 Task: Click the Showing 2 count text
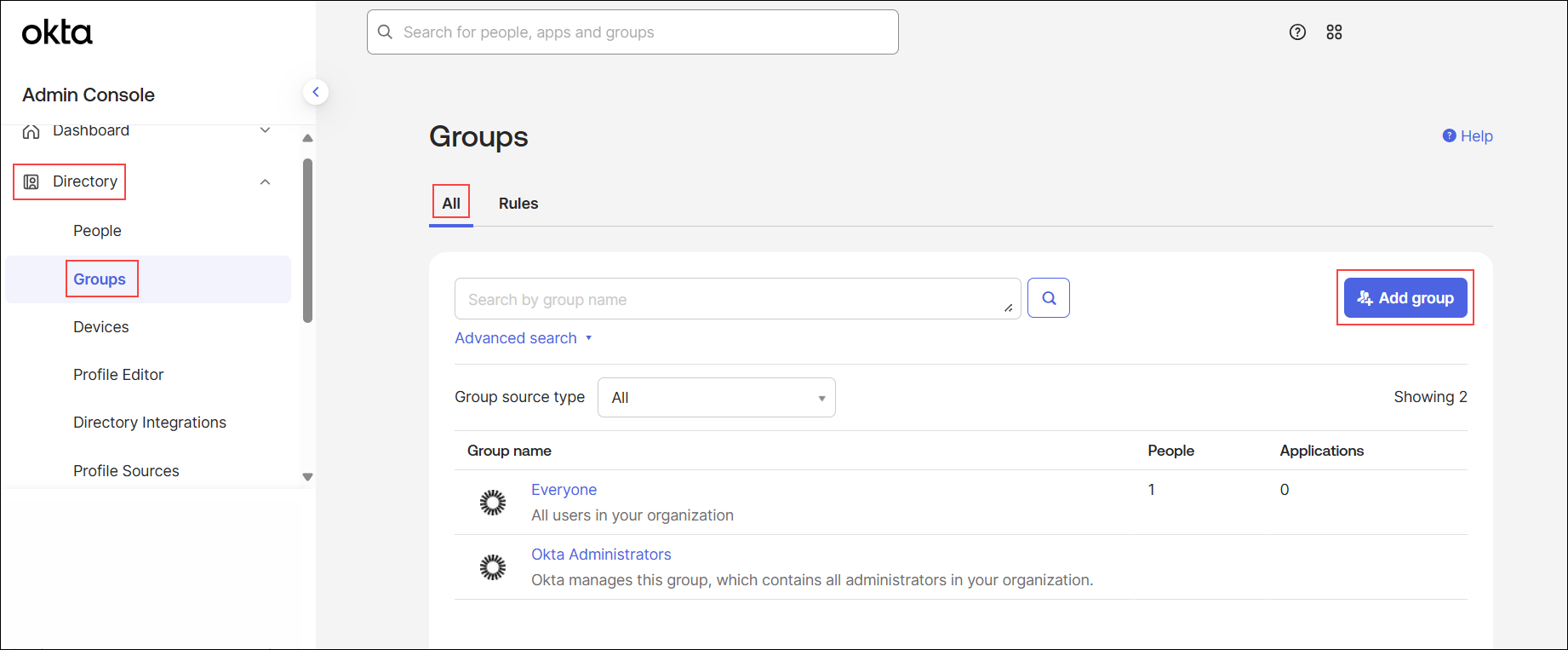point(1430,397)
